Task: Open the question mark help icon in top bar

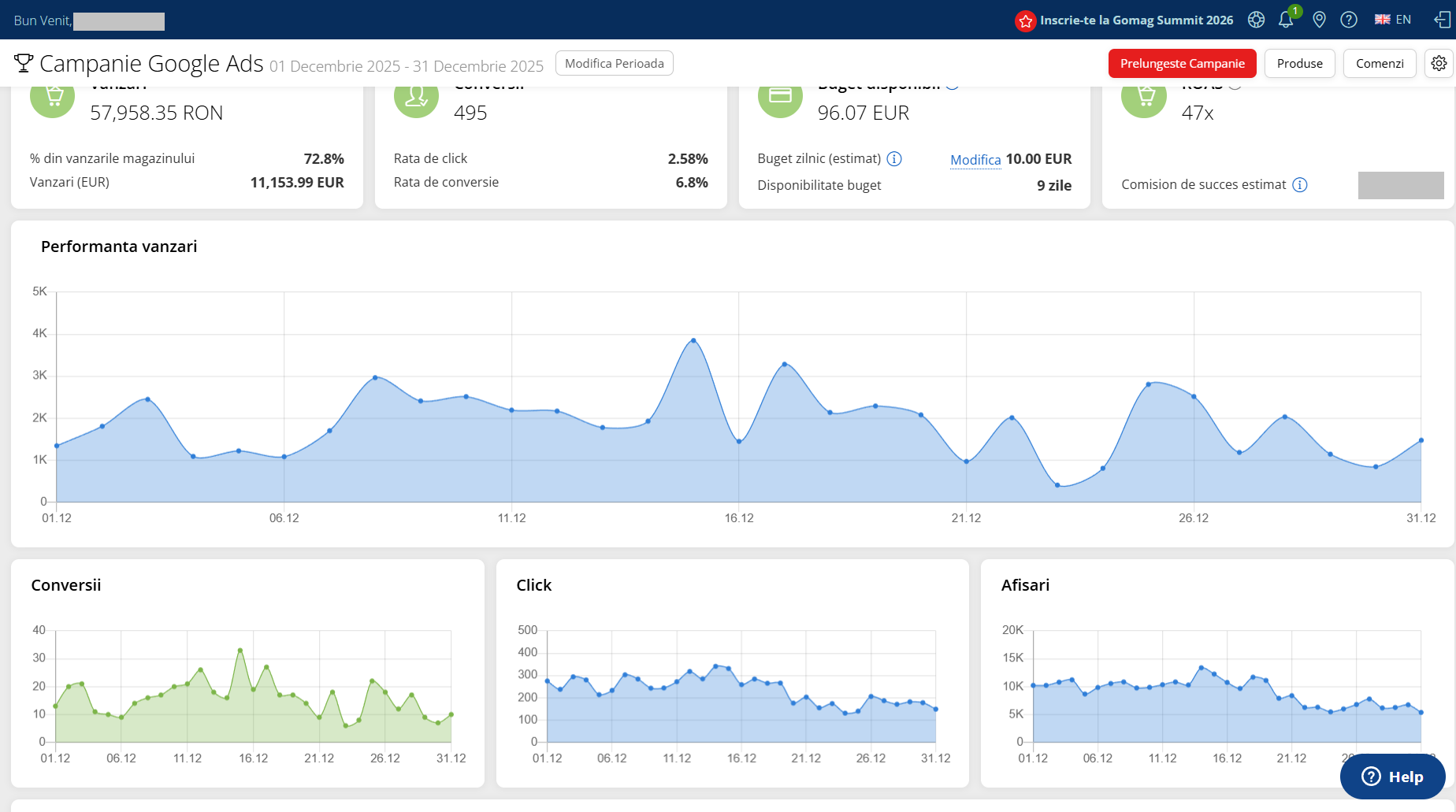Action: coord(1349,20)
